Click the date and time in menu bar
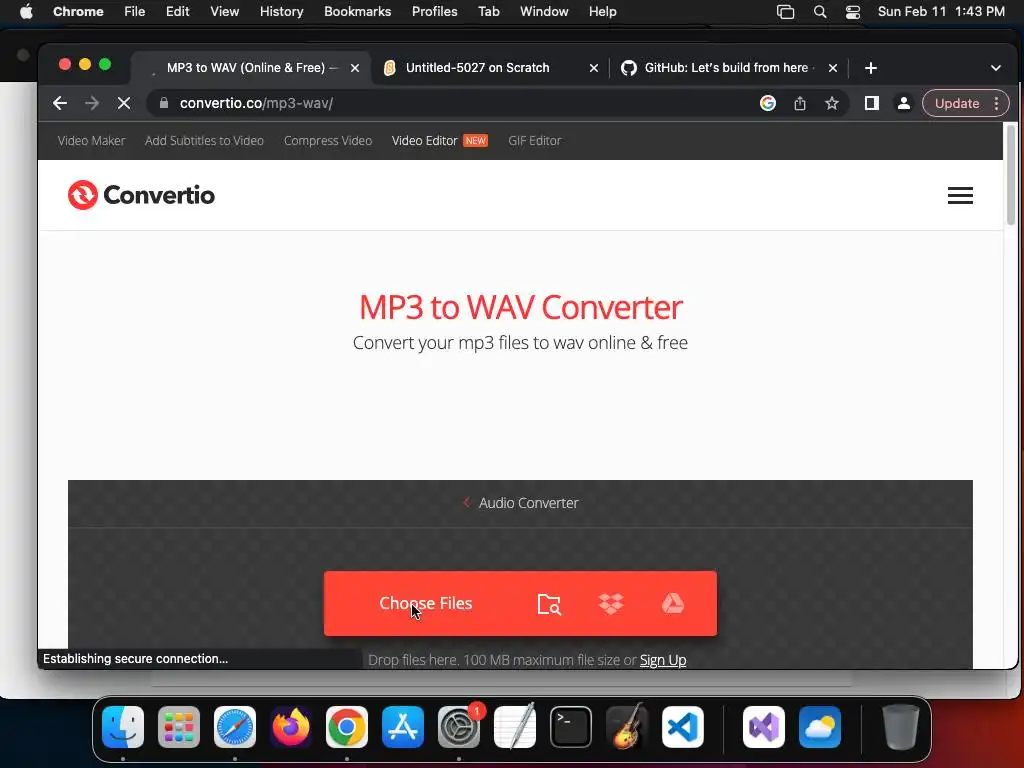1024x768 pixels. click(x=941, y=12)
